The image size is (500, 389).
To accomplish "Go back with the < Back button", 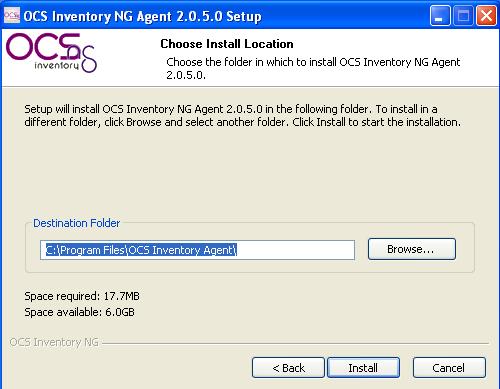I will coord(288,368).
